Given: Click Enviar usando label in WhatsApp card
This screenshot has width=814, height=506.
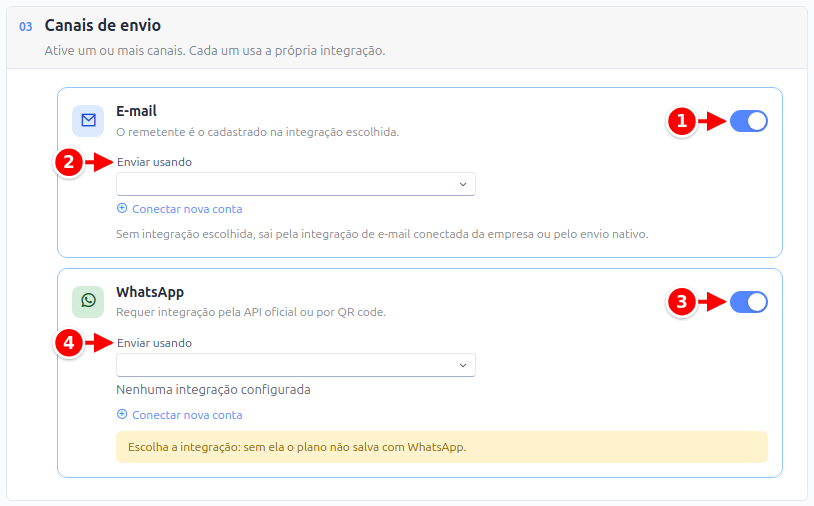Looking at the screenshot, I should [x=154, y=343].
